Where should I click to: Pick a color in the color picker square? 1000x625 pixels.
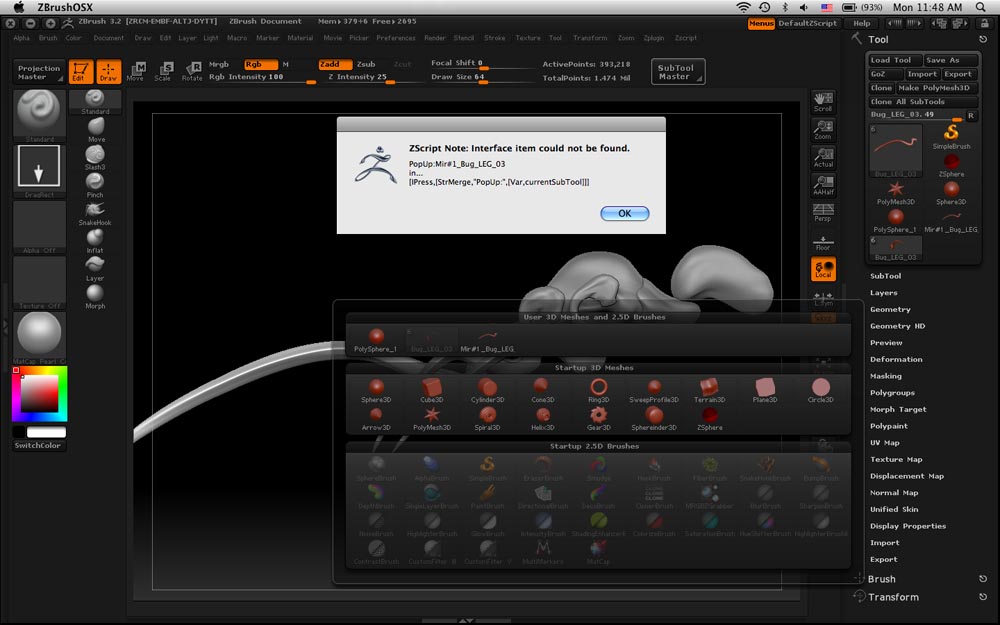[x=40, y=394]
